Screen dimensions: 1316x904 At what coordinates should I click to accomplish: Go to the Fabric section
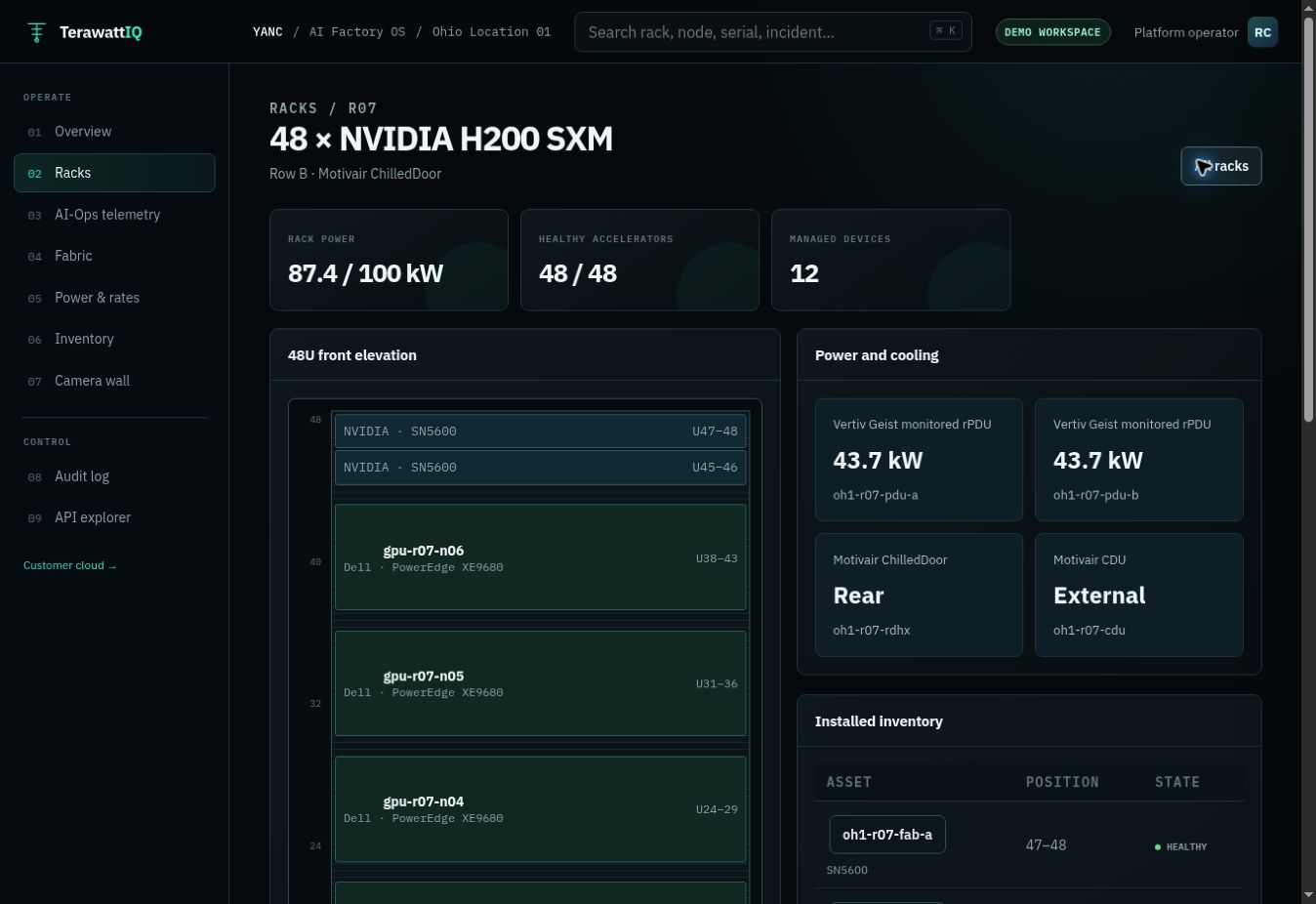pyautogui.click(x=114, y=256)
